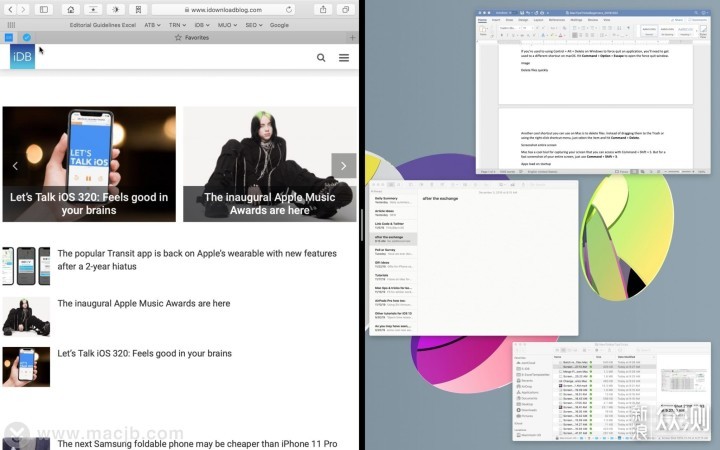Screen dimensions: 720x450
Task: Open Design tab in Word window
Action: click(x=523, y=20)
